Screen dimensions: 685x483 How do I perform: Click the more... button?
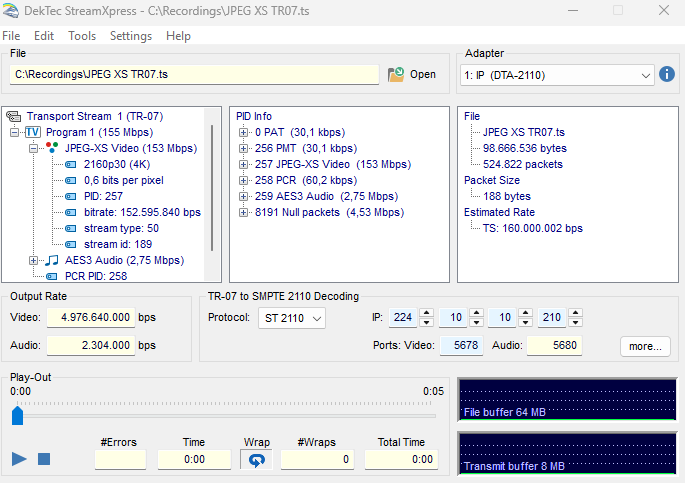[x=645, y=346]
